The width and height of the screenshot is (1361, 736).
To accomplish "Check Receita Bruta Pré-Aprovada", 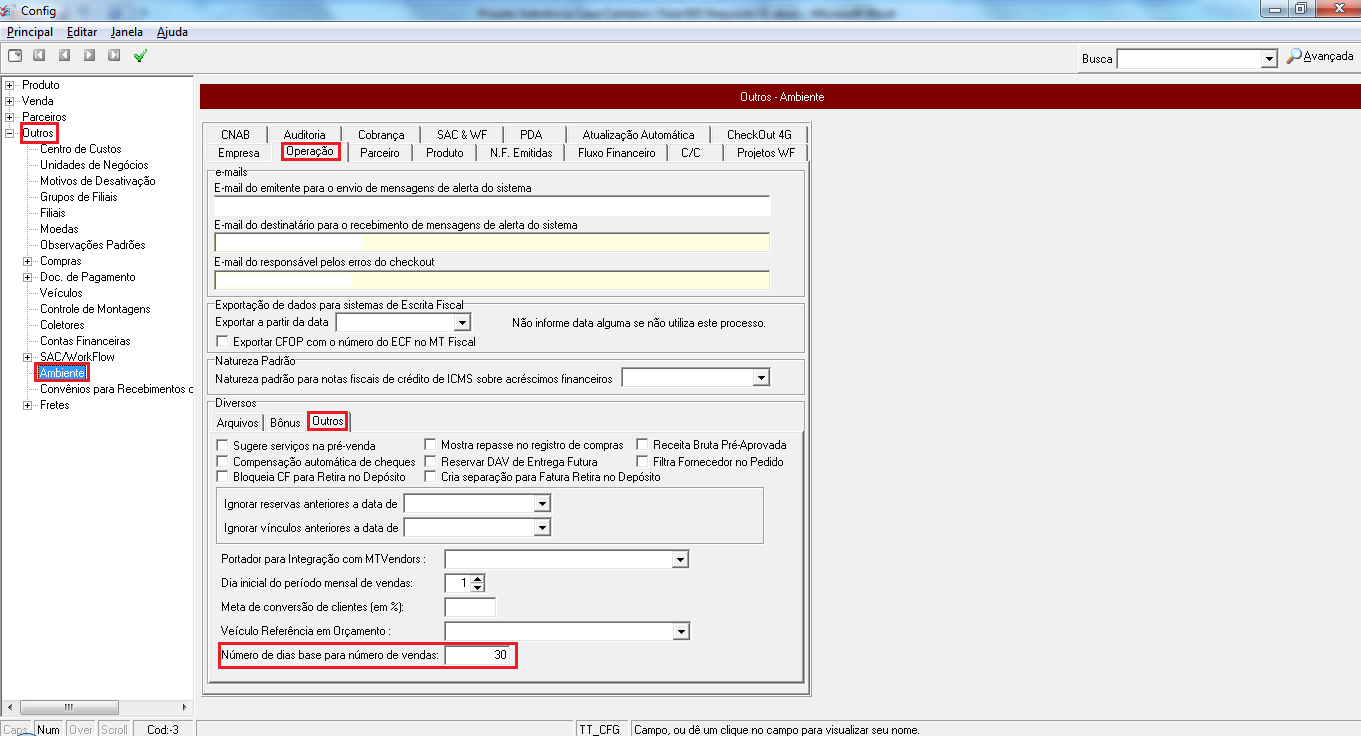I will (x=643, y=445).
